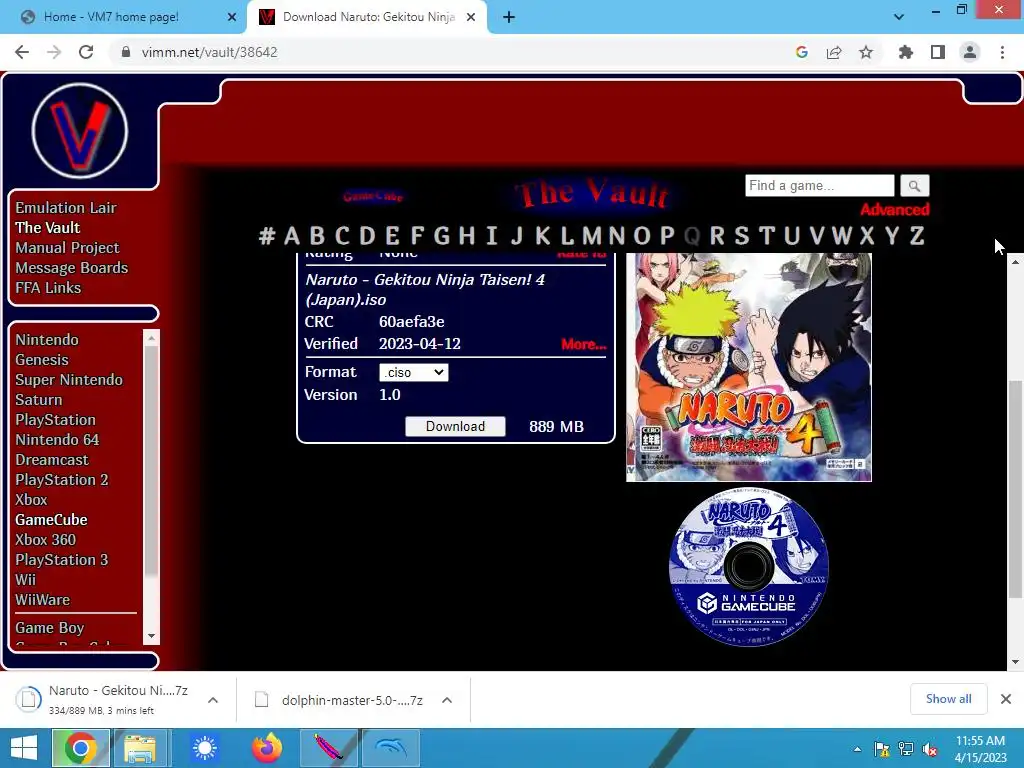Click page scrollbar down arrow
Image resolution: width=1024 pixels, height=768 pixels.
click(x=1015, y=662)
